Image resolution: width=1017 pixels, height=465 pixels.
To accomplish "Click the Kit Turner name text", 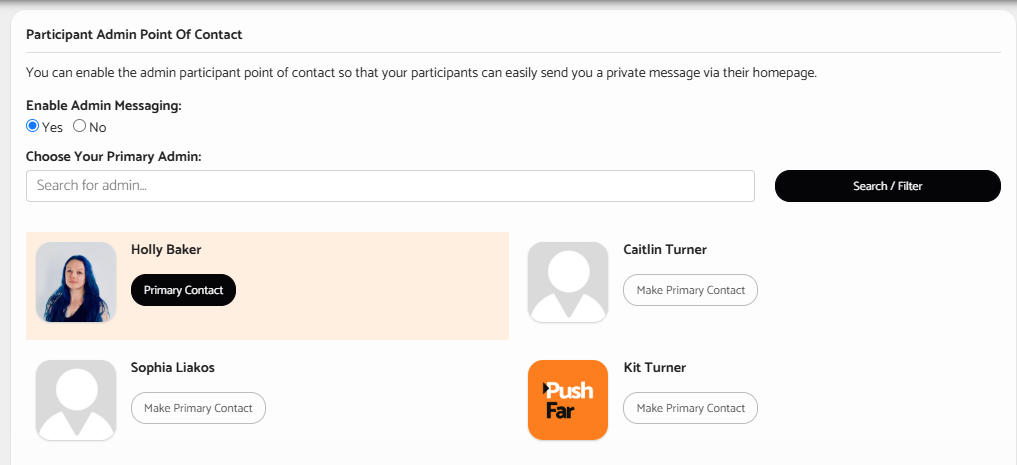I will click(654, 368).
